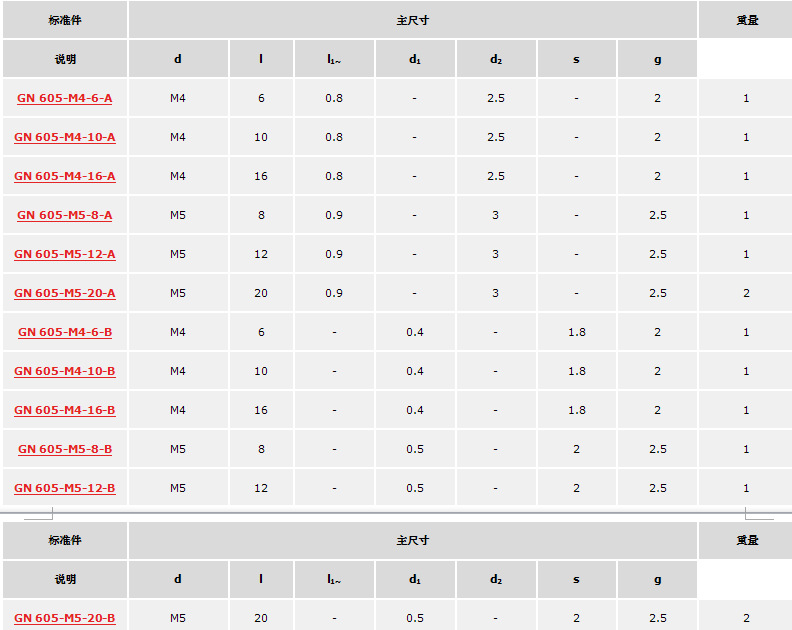792x630 pixels.
Task: Open the GN 605-M4-6-B product link
Action: (65, 332)
